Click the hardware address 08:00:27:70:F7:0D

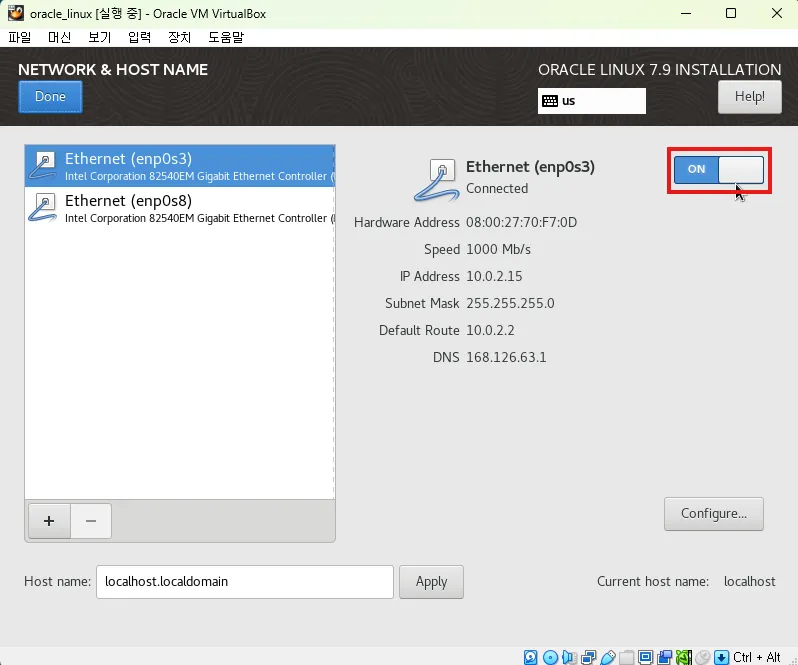(521, 222)
